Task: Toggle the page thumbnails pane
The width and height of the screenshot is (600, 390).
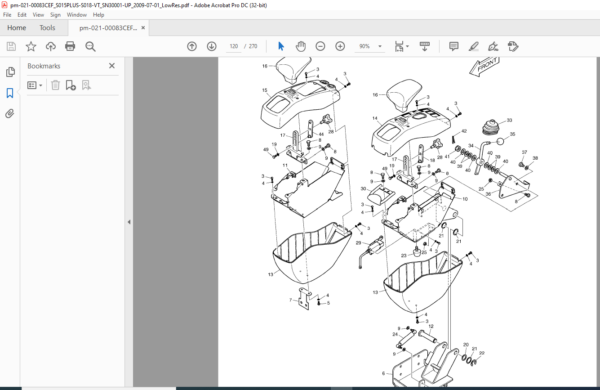Action: click(10, 72)
